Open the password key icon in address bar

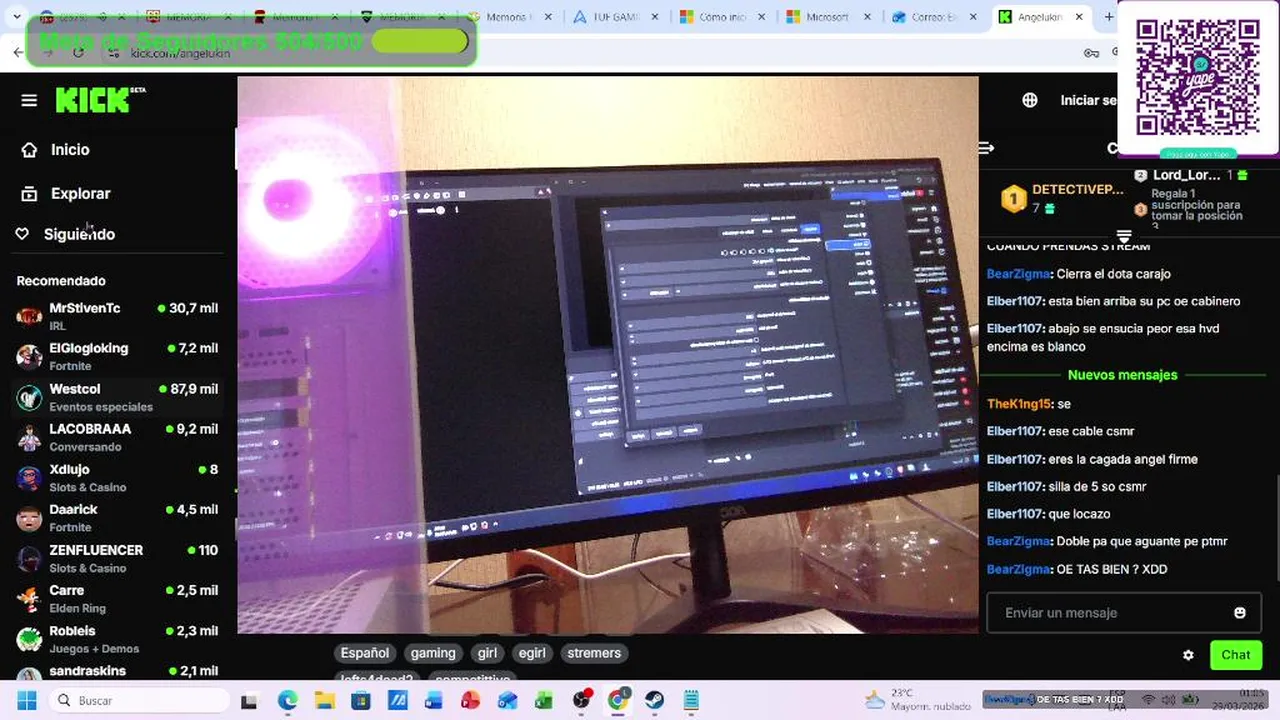point(1090,53)
